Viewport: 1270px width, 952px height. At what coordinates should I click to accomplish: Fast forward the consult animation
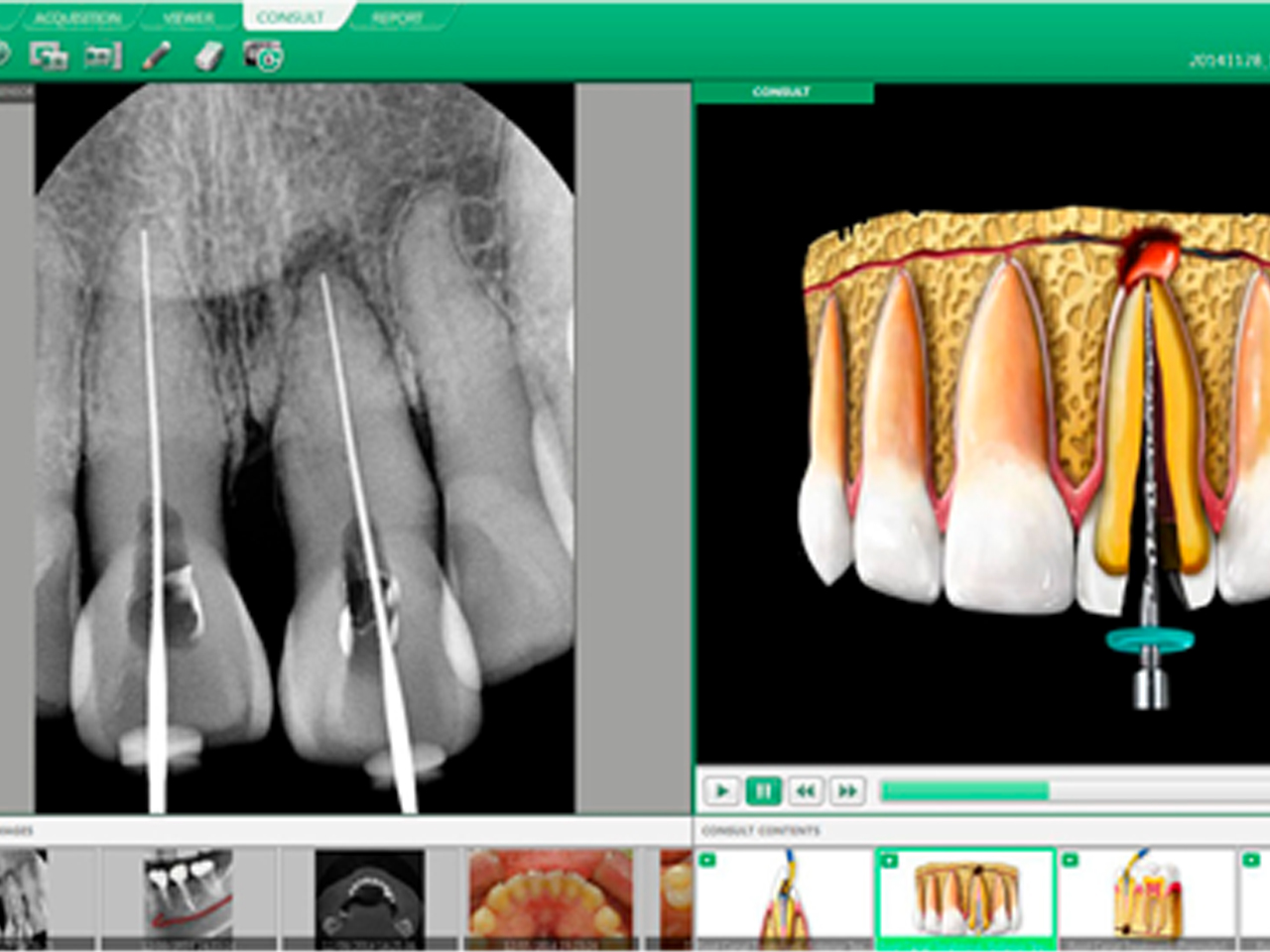pos(846,790)
